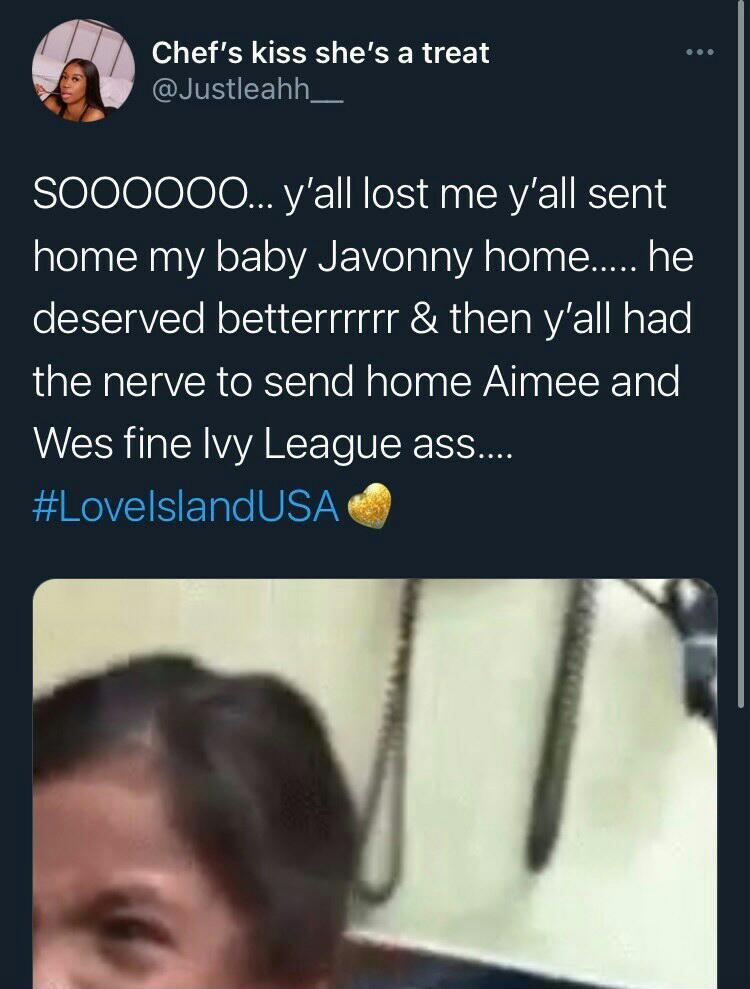Open the attached photo in the tweet

pyautogui.click(x=375, y=783)
